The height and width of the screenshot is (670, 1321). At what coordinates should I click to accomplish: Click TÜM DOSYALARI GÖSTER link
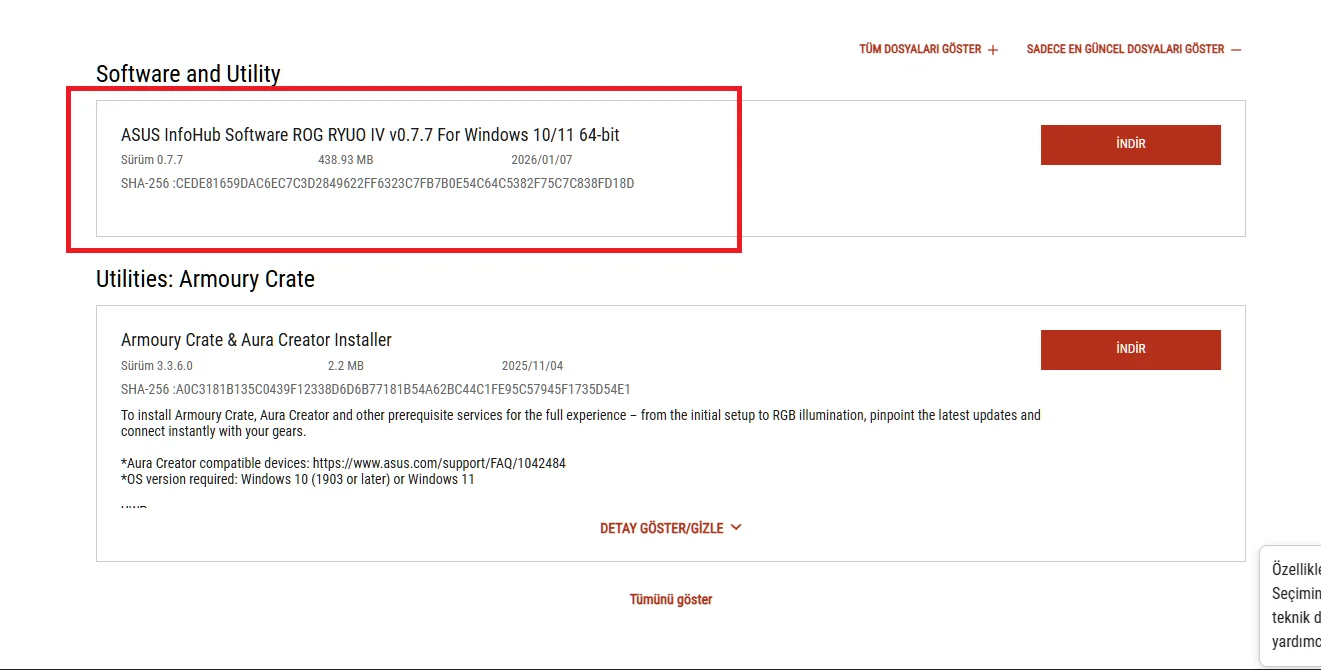[x=928, y=49]
